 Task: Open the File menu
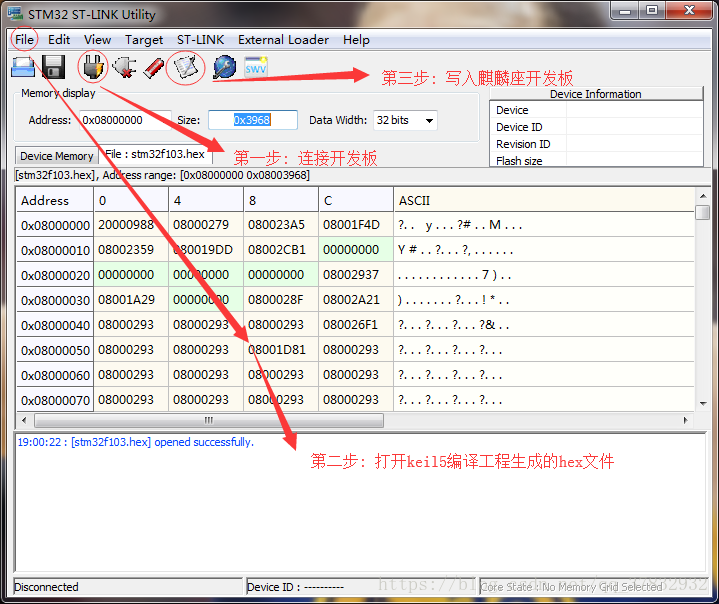pos(24,39)
